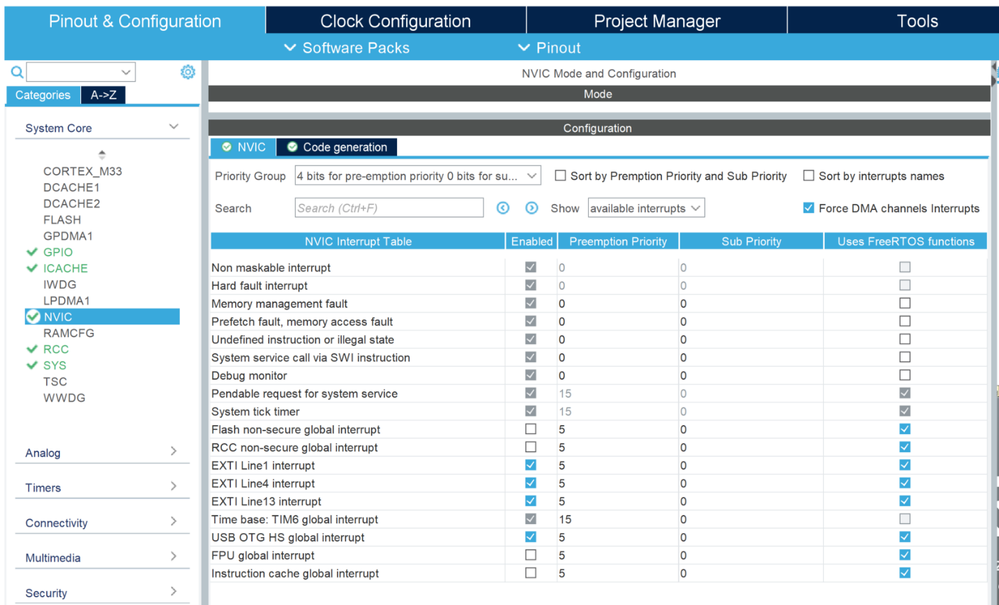Enable FPU global interrupt checkbox
Image resolution: width=999 pixels, height=605 pixels.
pyautogui.click(x=531, y=555)
